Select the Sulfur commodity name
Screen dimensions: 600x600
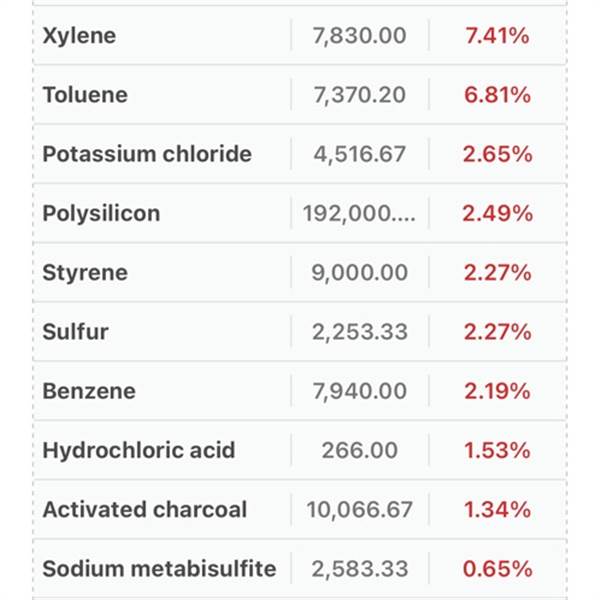point(75,332)
